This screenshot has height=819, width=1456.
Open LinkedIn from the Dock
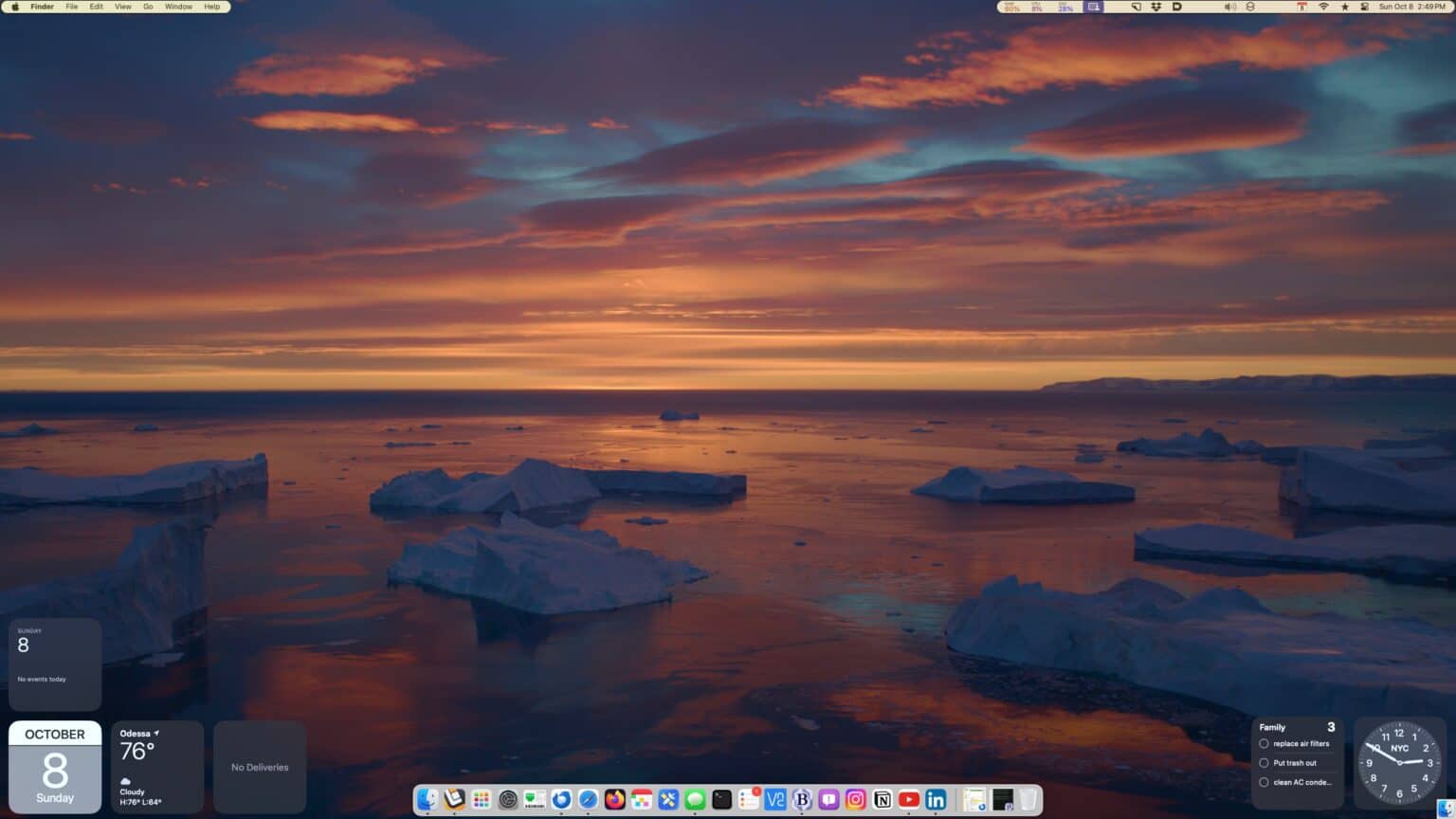tap(935, 799)
